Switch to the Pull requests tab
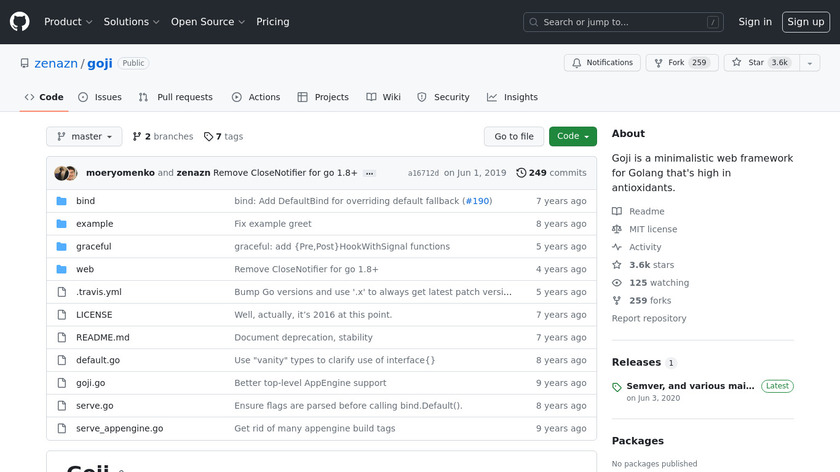 176,97
